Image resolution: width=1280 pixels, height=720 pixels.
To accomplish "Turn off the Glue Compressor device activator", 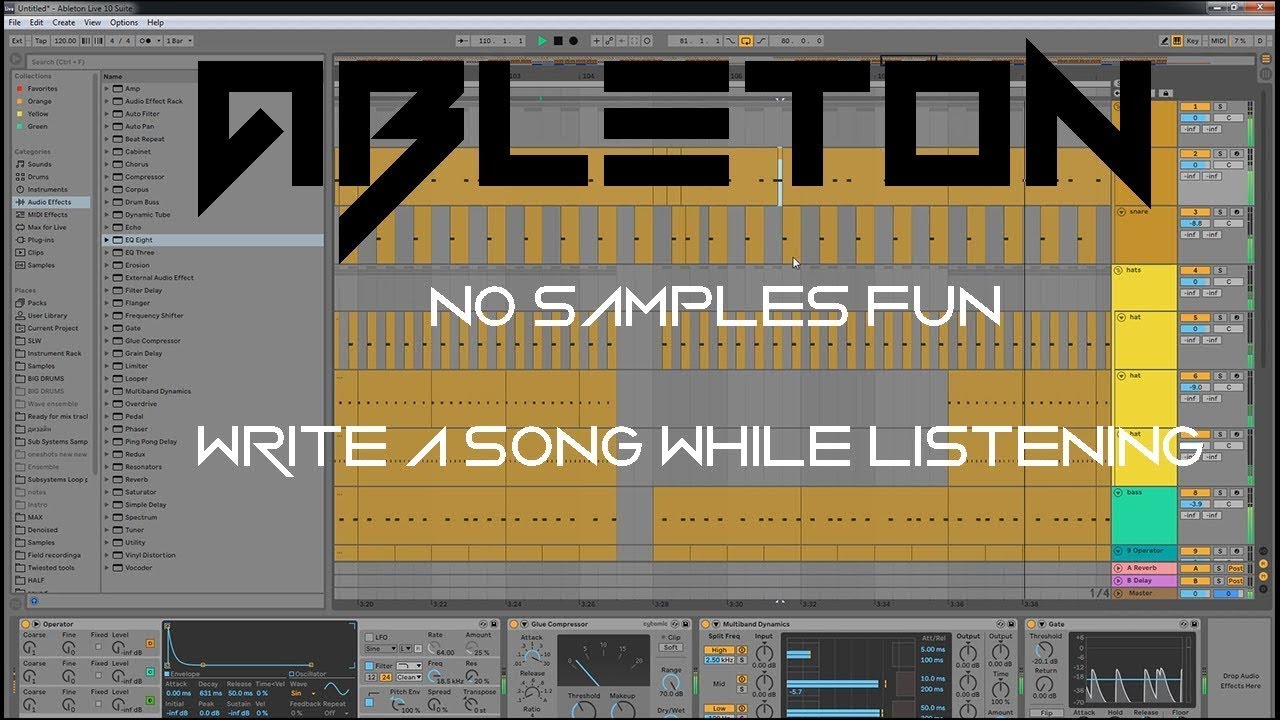I will (513, 624).
